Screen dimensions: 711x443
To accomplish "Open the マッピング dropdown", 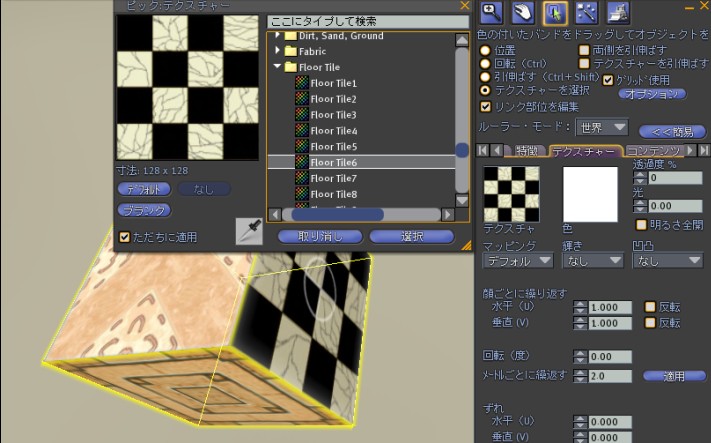I will point(518,261).
